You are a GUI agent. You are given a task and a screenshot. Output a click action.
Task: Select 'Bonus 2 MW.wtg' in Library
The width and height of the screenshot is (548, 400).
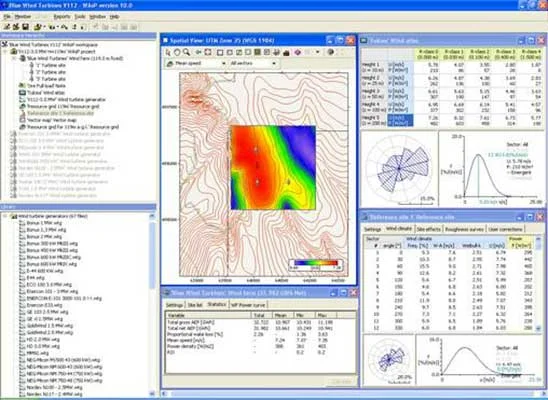pyautogui.click(x=44, y=237)
